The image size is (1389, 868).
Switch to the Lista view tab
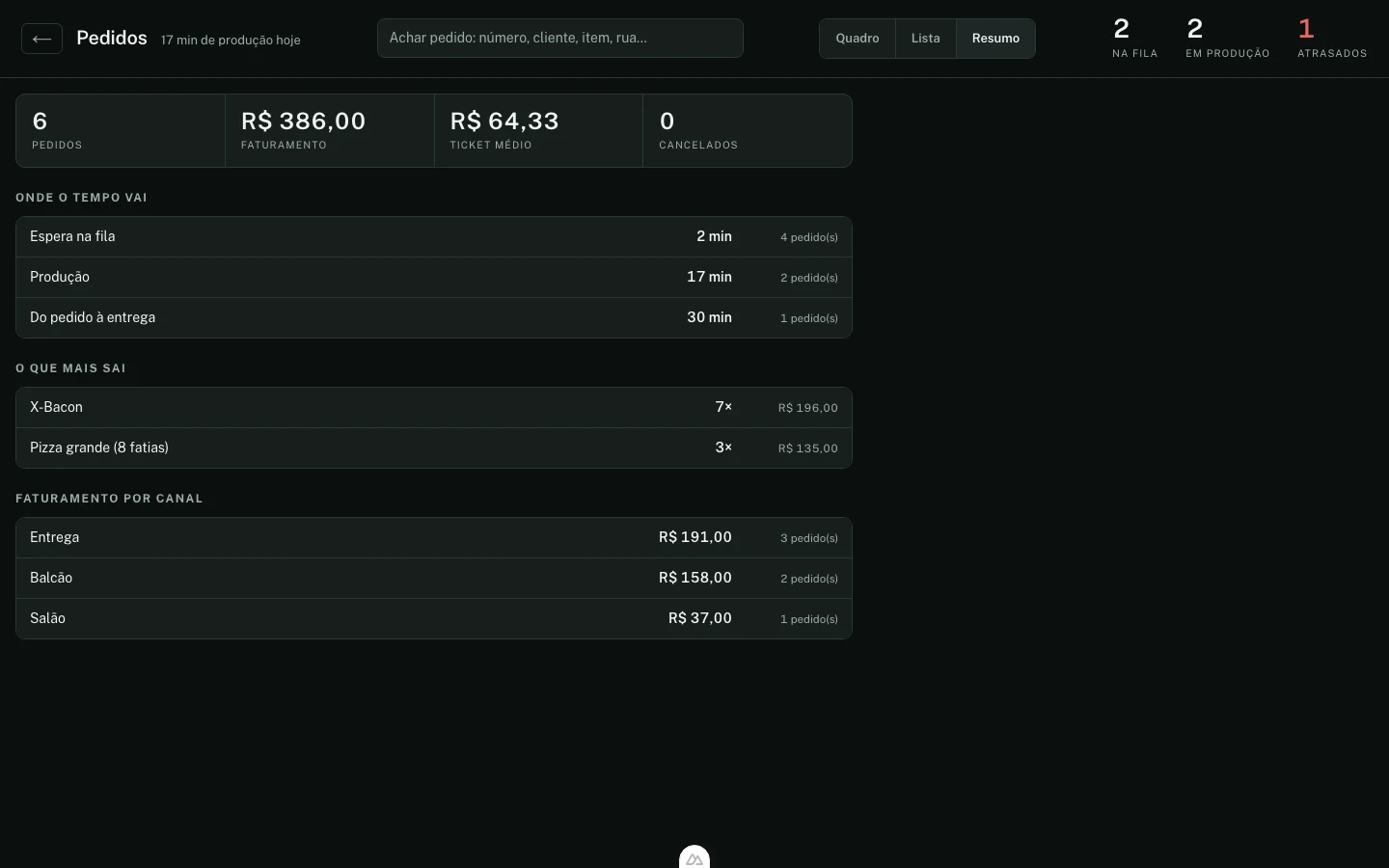pyautogui.click(x=925, y=39)
